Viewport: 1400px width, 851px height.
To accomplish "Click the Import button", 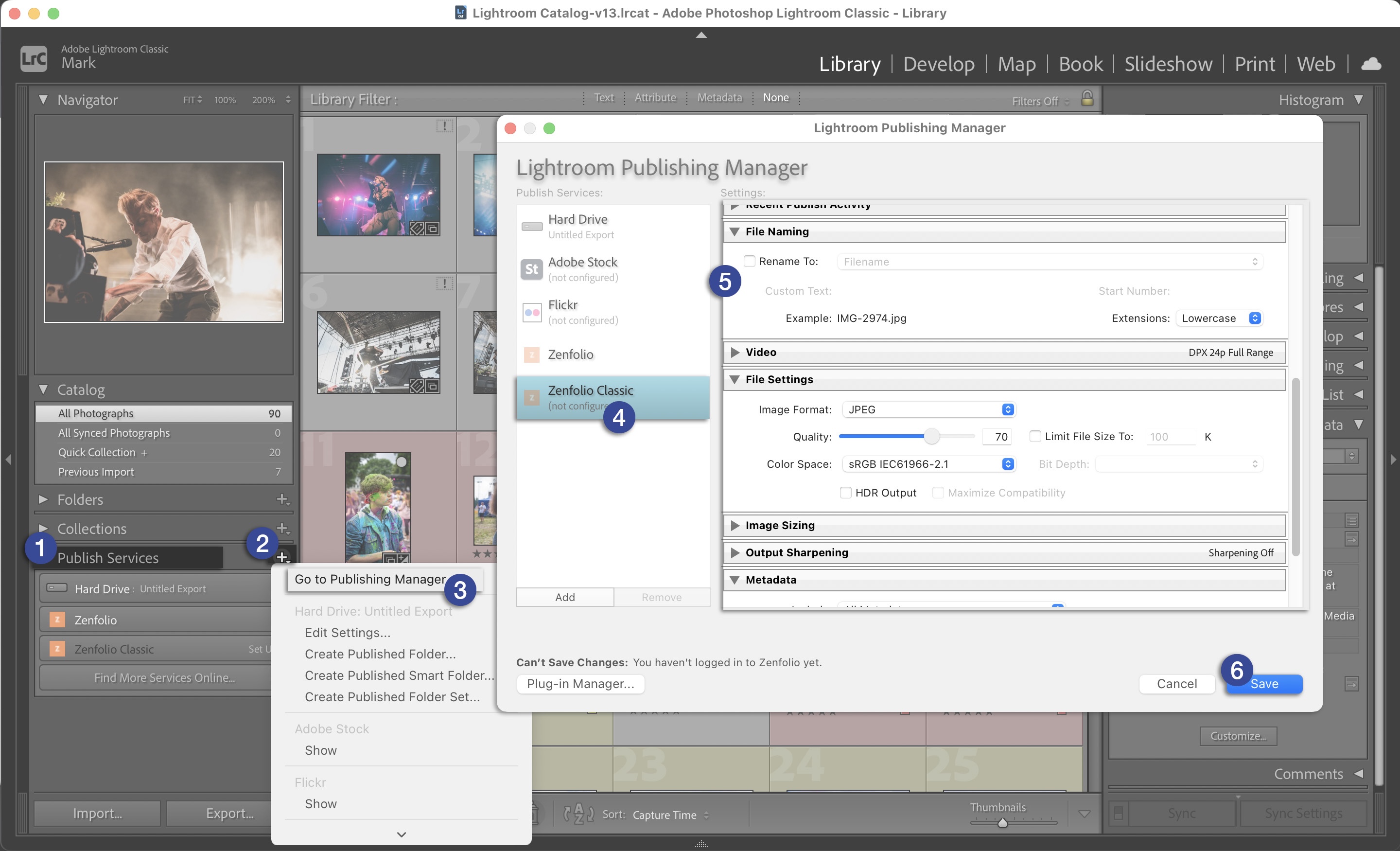I will 97,813.
